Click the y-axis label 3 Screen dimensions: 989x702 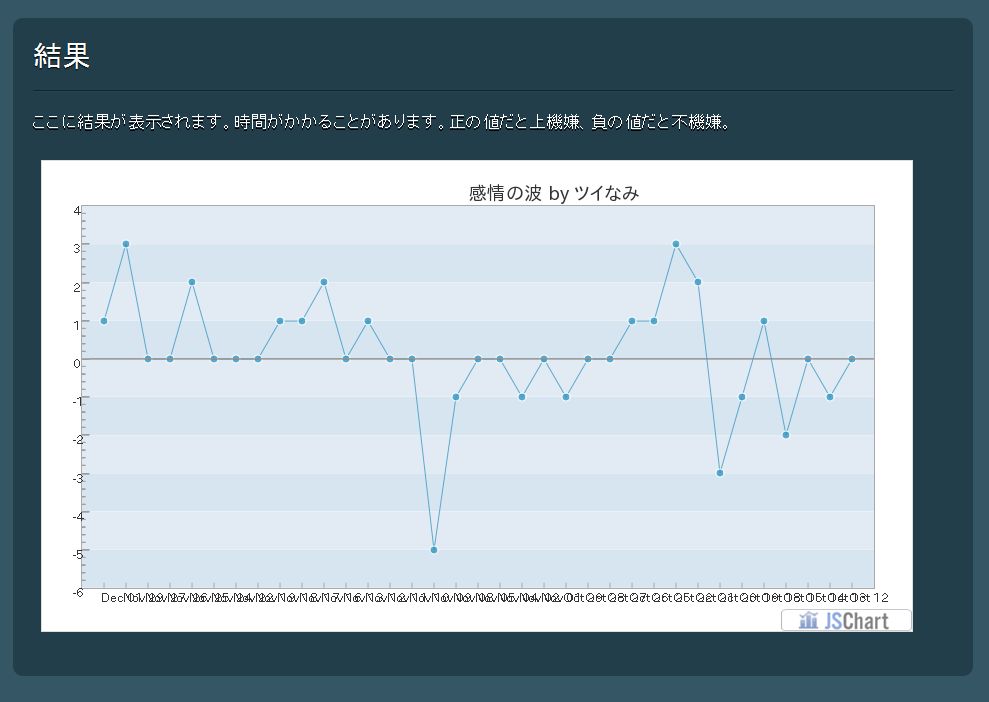[x=77, y=249]
